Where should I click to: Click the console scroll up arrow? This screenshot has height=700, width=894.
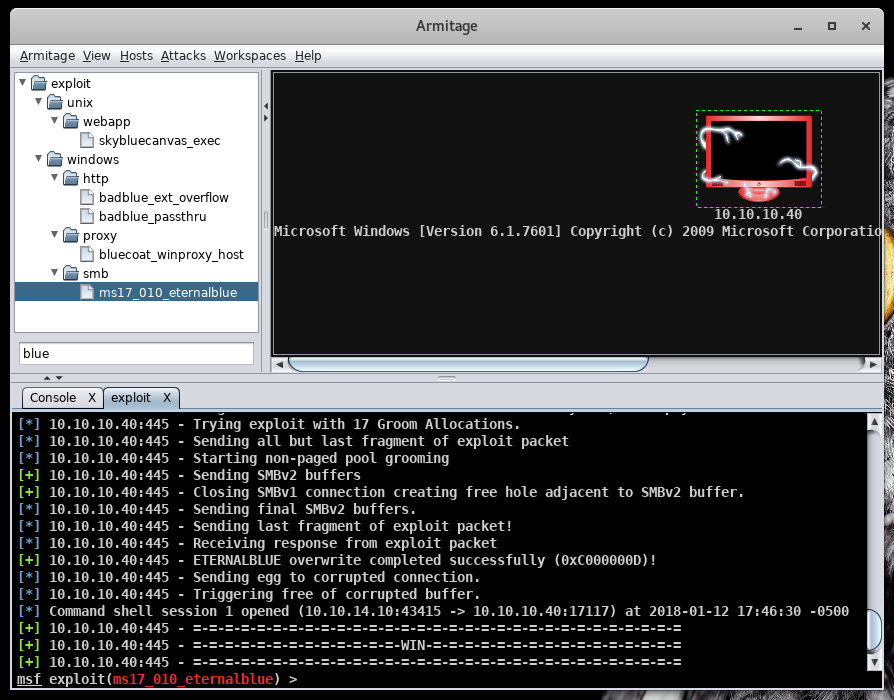click(874, 422)
